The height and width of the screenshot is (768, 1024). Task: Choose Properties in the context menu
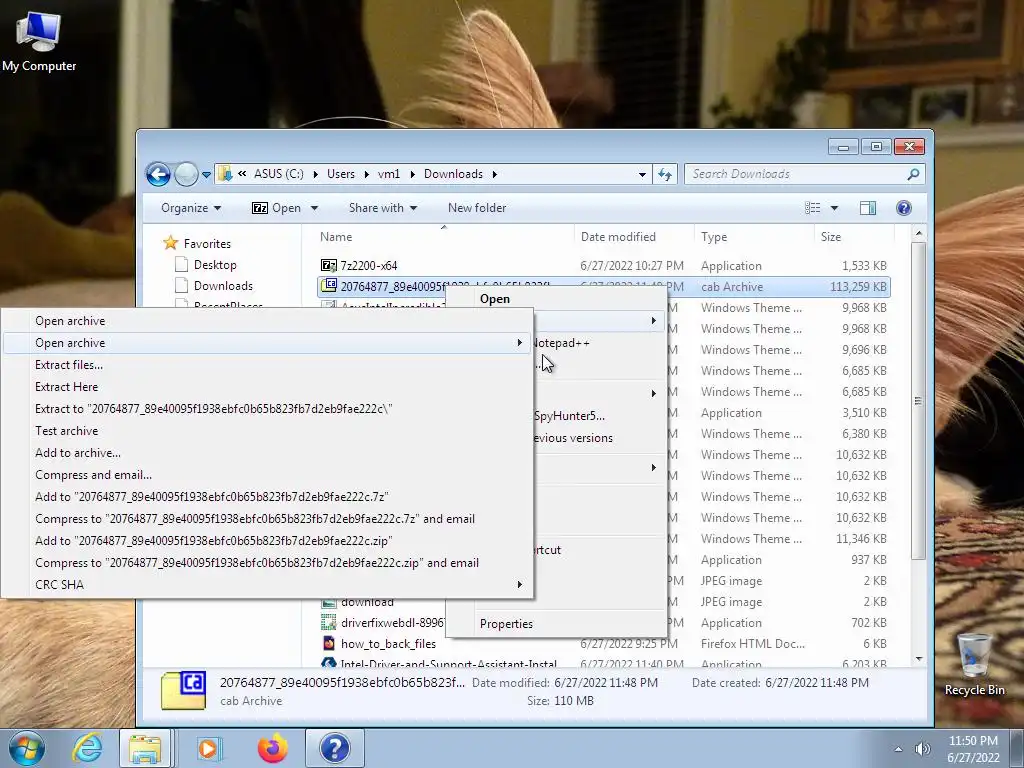click(x=506, y=624)
